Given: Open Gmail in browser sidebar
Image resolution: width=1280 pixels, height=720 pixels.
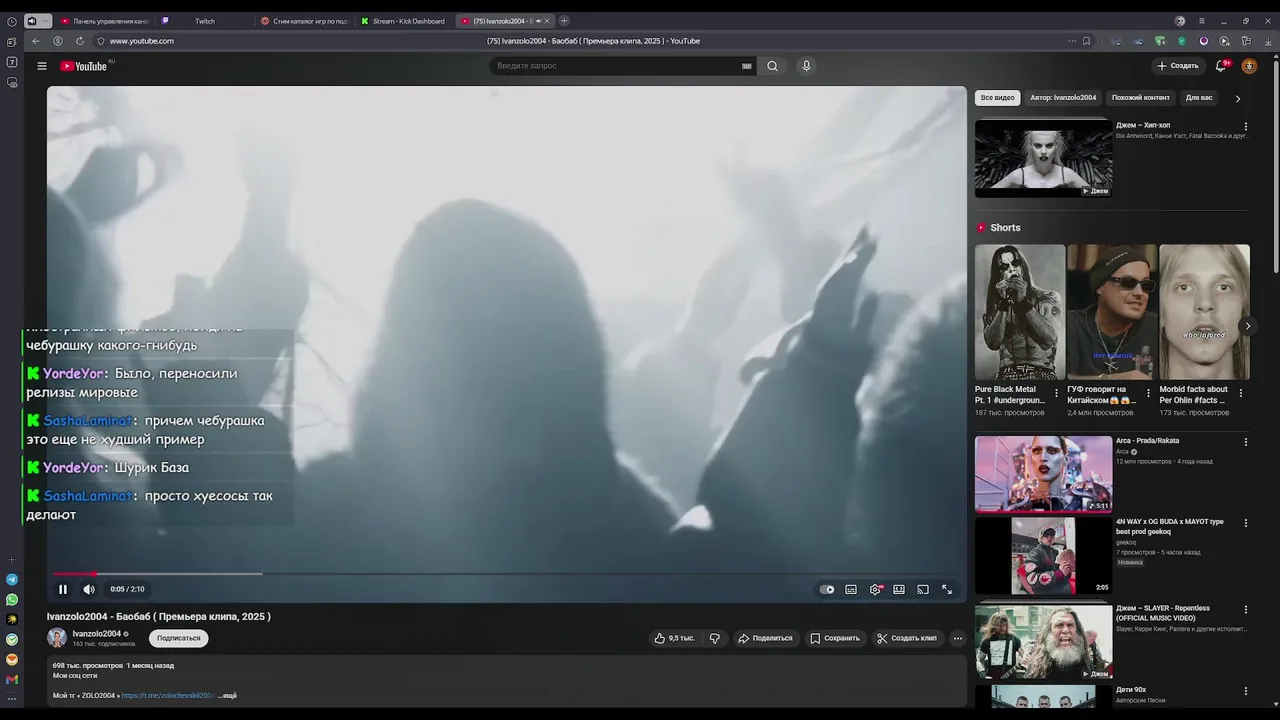Looking at the screenshot, I should (x=12, y=680).
